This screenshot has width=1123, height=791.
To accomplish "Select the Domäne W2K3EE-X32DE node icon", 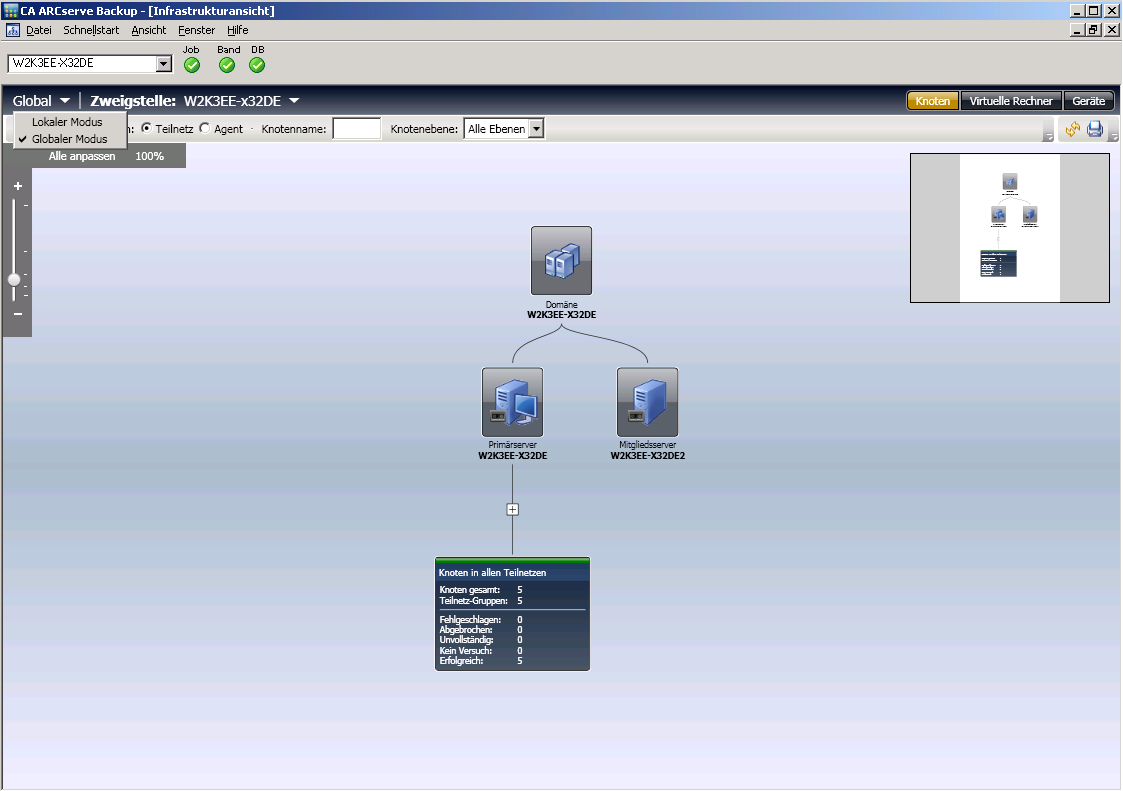I will [561, 261].
